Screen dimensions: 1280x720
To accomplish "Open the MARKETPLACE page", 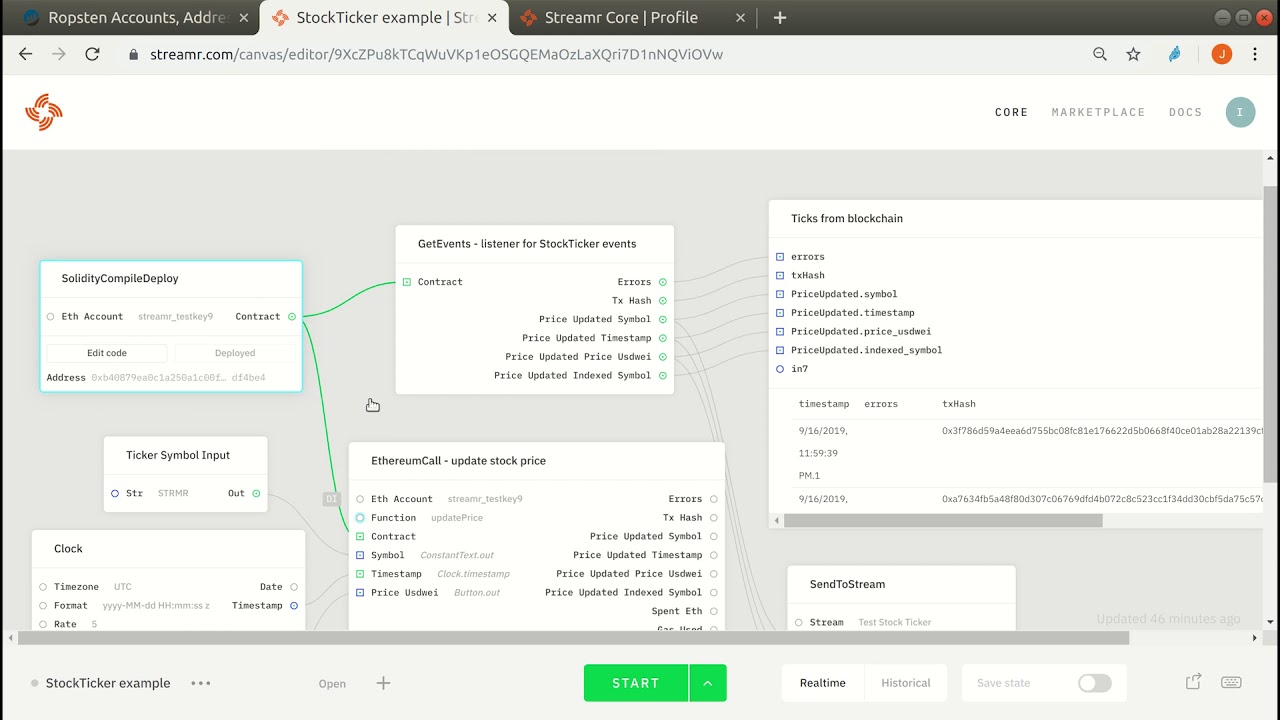I will pyautogui.click(x=1099, y=113).
